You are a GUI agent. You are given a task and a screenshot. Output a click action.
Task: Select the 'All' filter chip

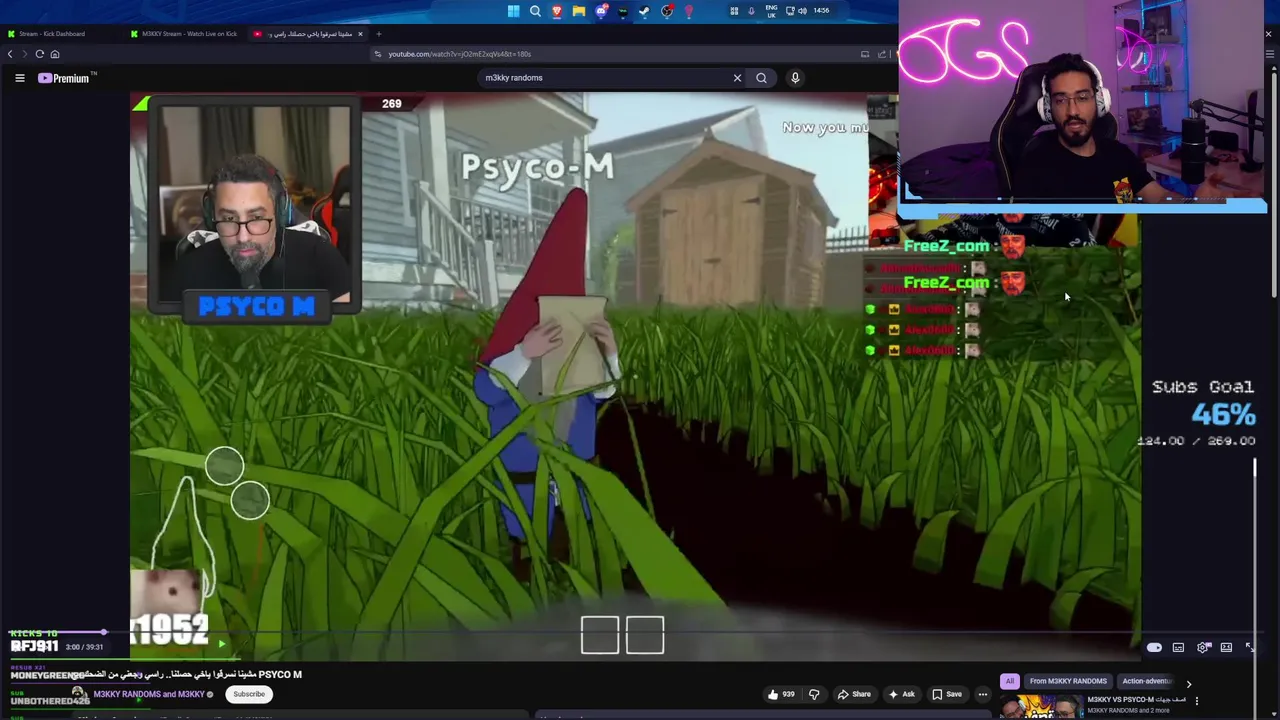pos(1010,681)
